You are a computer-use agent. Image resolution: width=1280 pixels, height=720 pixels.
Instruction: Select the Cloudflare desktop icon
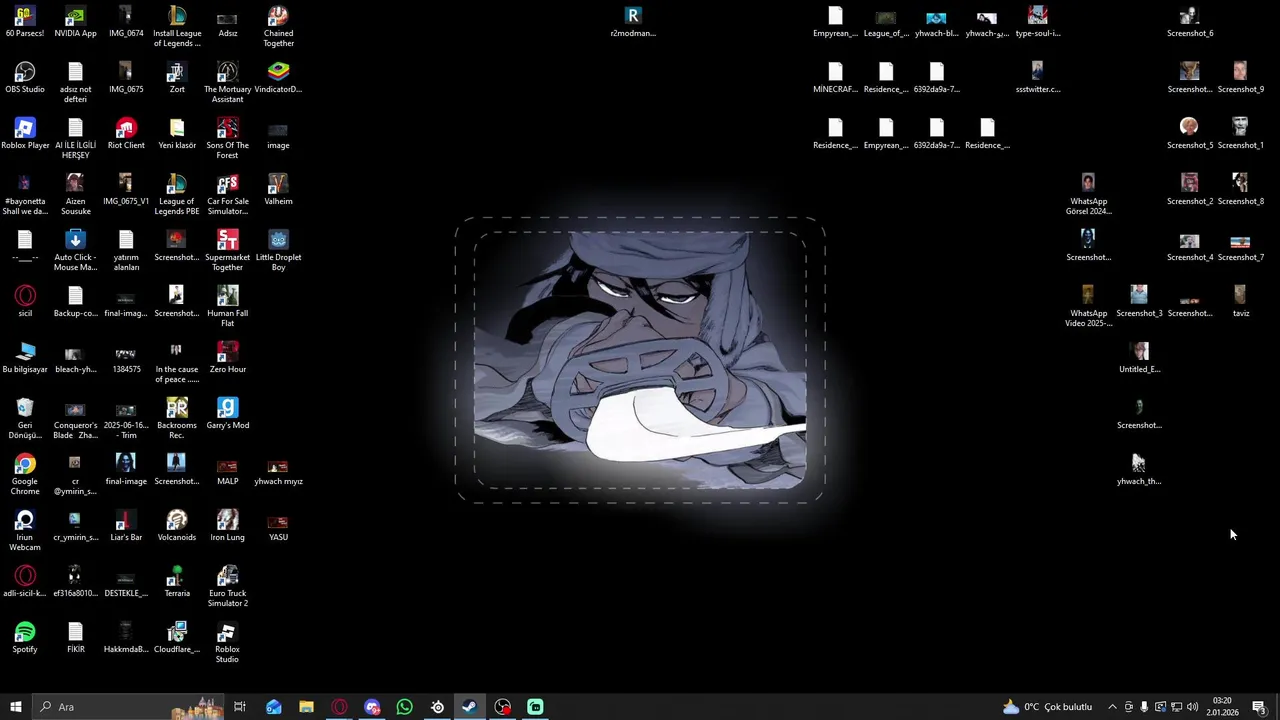point(177,638)
